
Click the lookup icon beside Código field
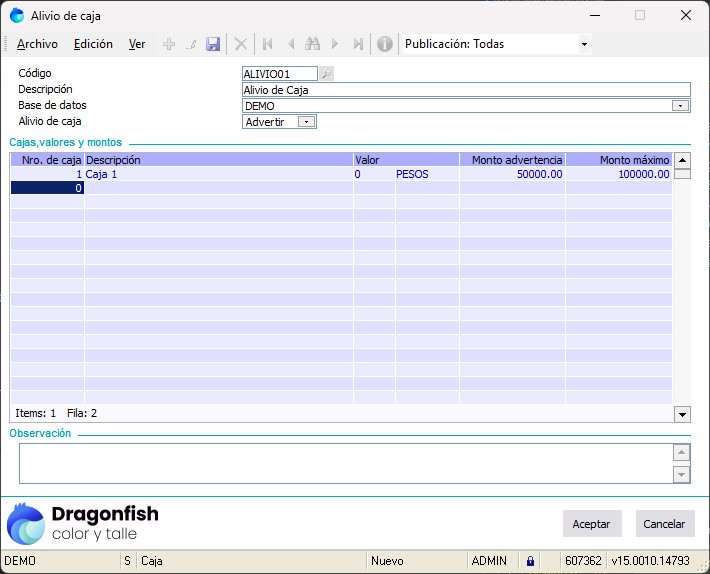pos(326,73)
